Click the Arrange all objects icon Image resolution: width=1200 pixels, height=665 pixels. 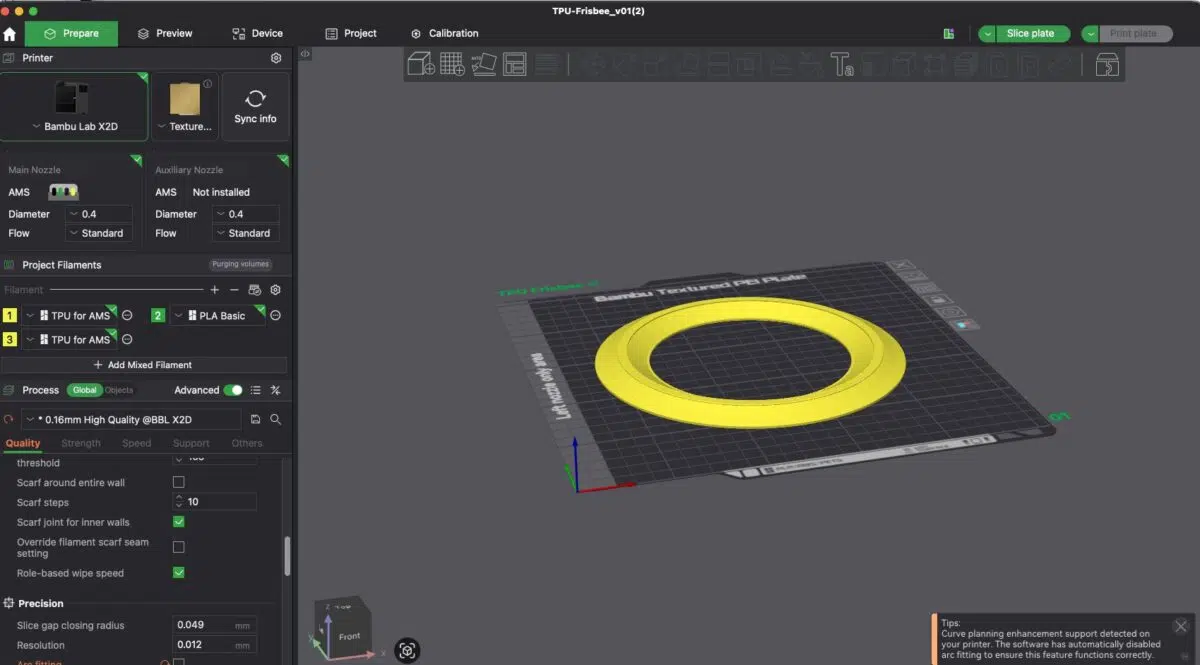515,65
